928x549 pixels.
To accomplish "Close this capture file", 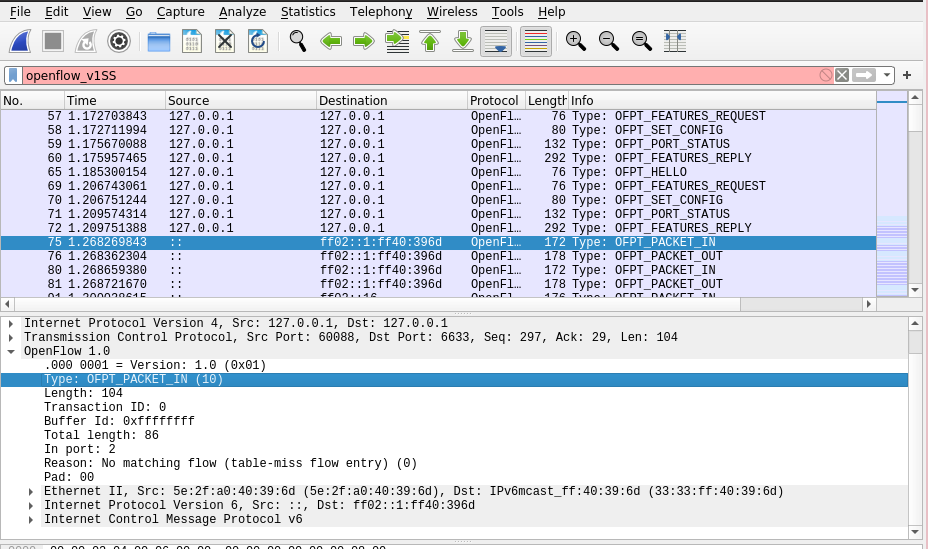I will (x=225, y=41).
